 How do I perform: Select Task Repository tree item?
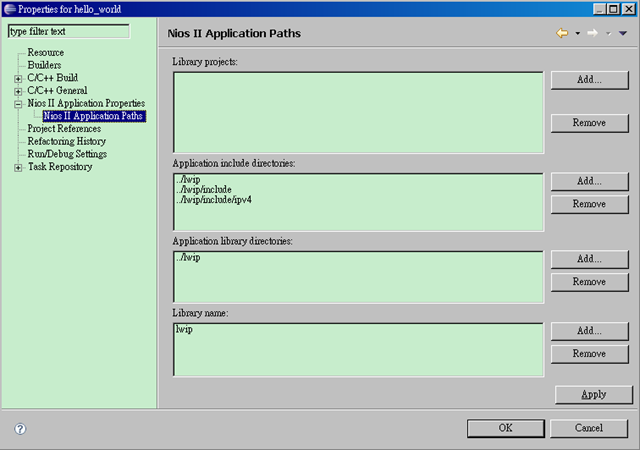(x=60, y=167)
